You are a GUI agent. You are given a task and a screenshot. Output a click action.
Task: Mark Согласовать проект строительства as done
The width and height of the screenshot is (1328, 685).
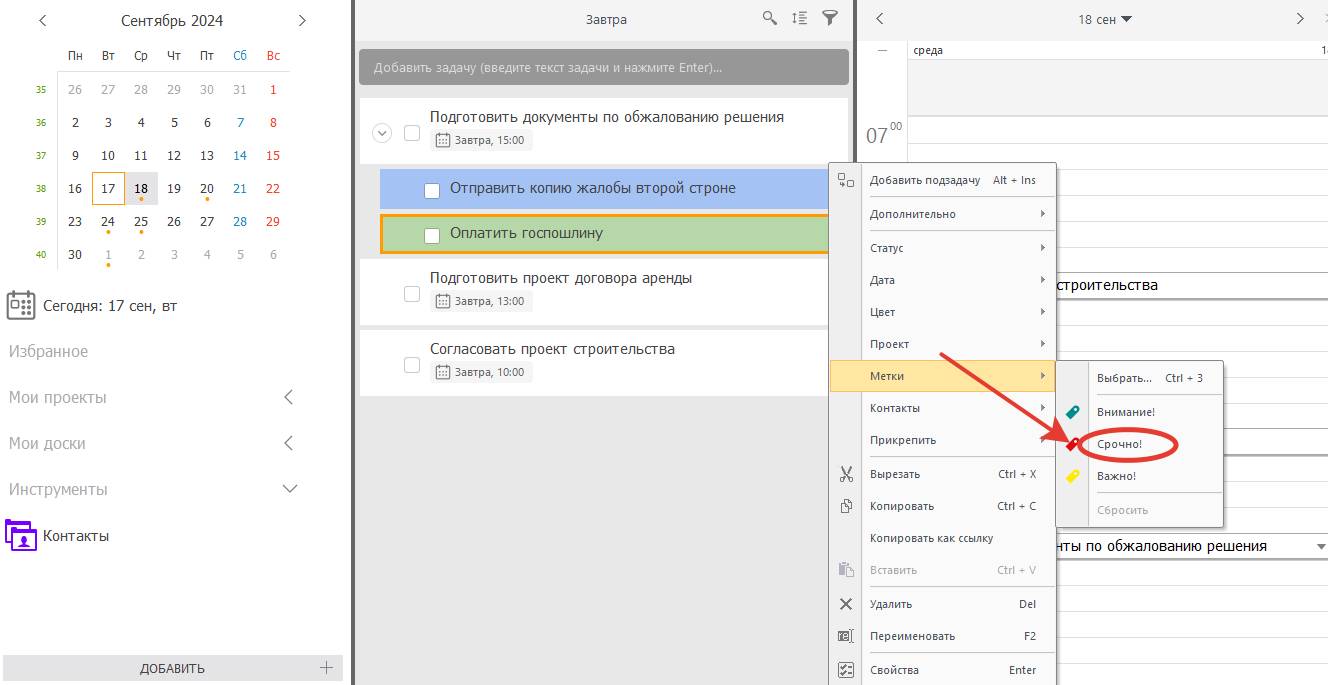click(x=412, y=365)
